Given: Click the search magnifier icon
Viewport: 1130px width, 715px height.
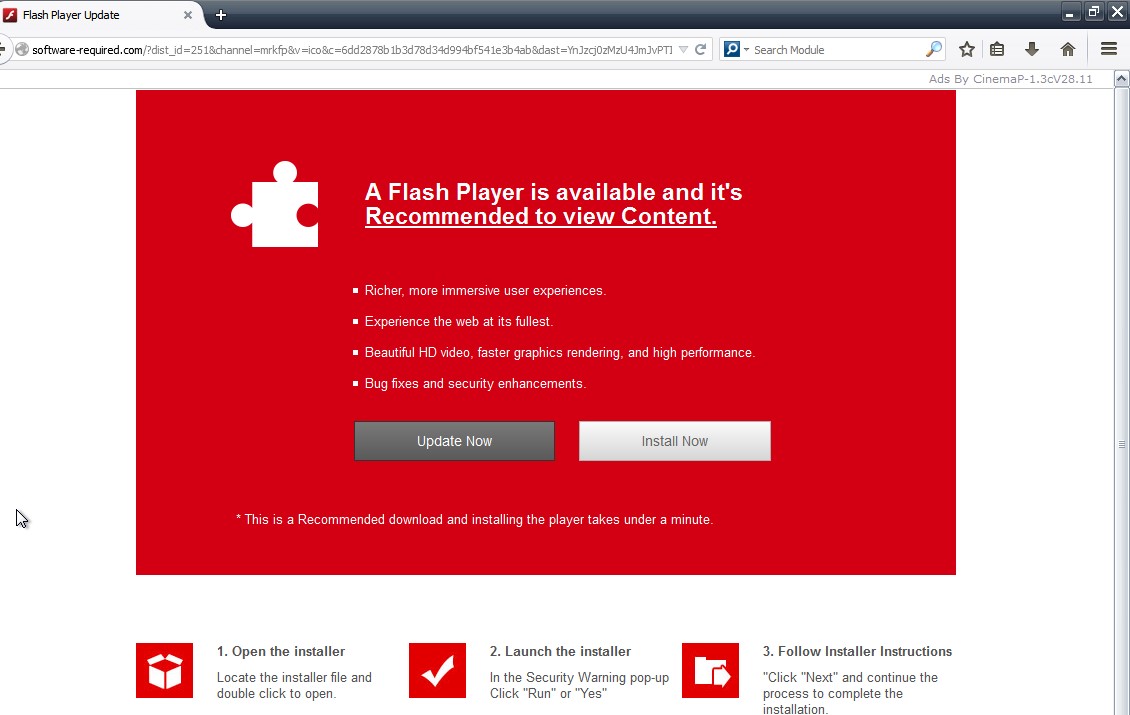Looking at the screenshot, I should pos(933,49).
